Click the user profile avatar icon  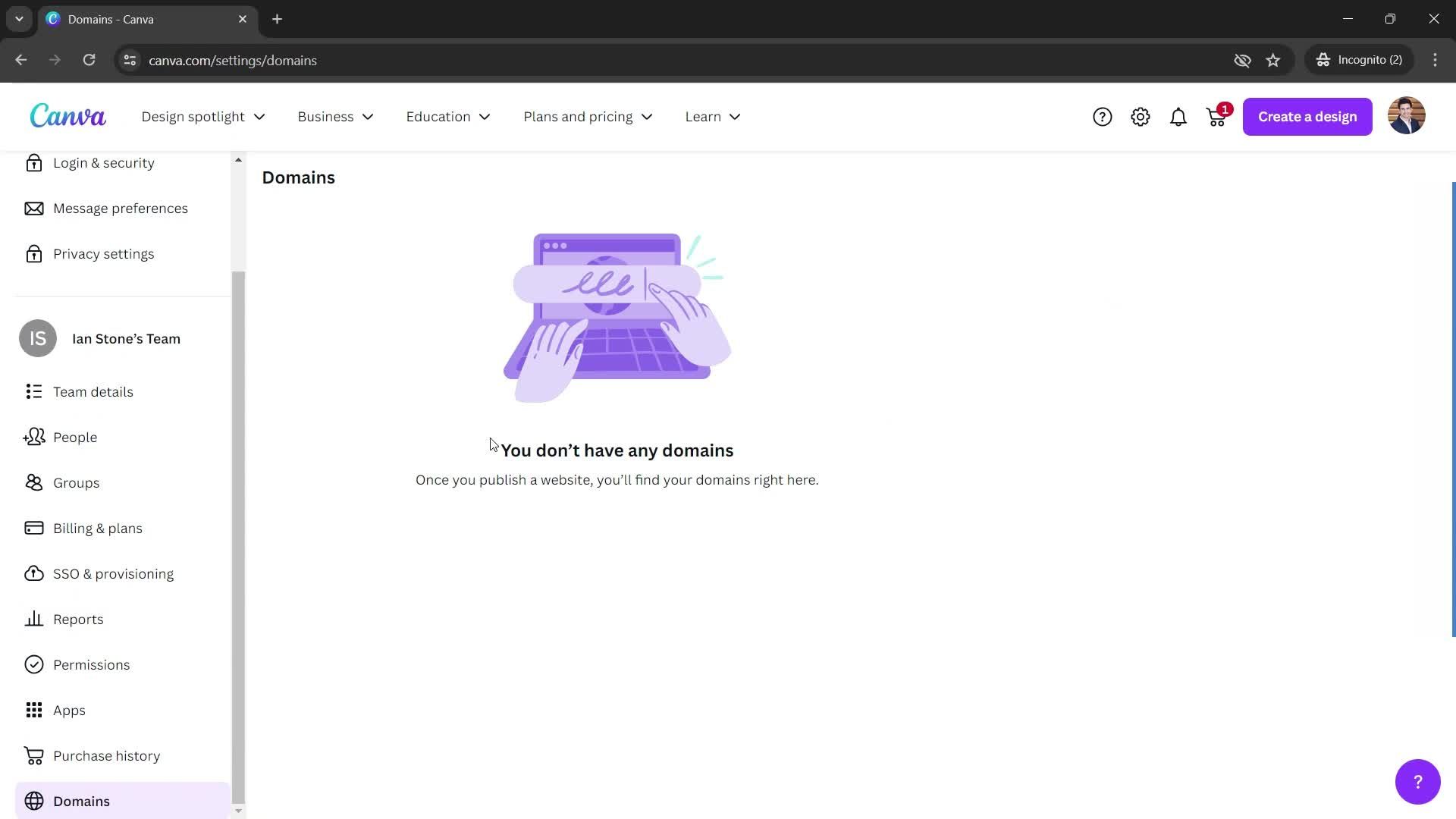click(x=1407, y=116)
